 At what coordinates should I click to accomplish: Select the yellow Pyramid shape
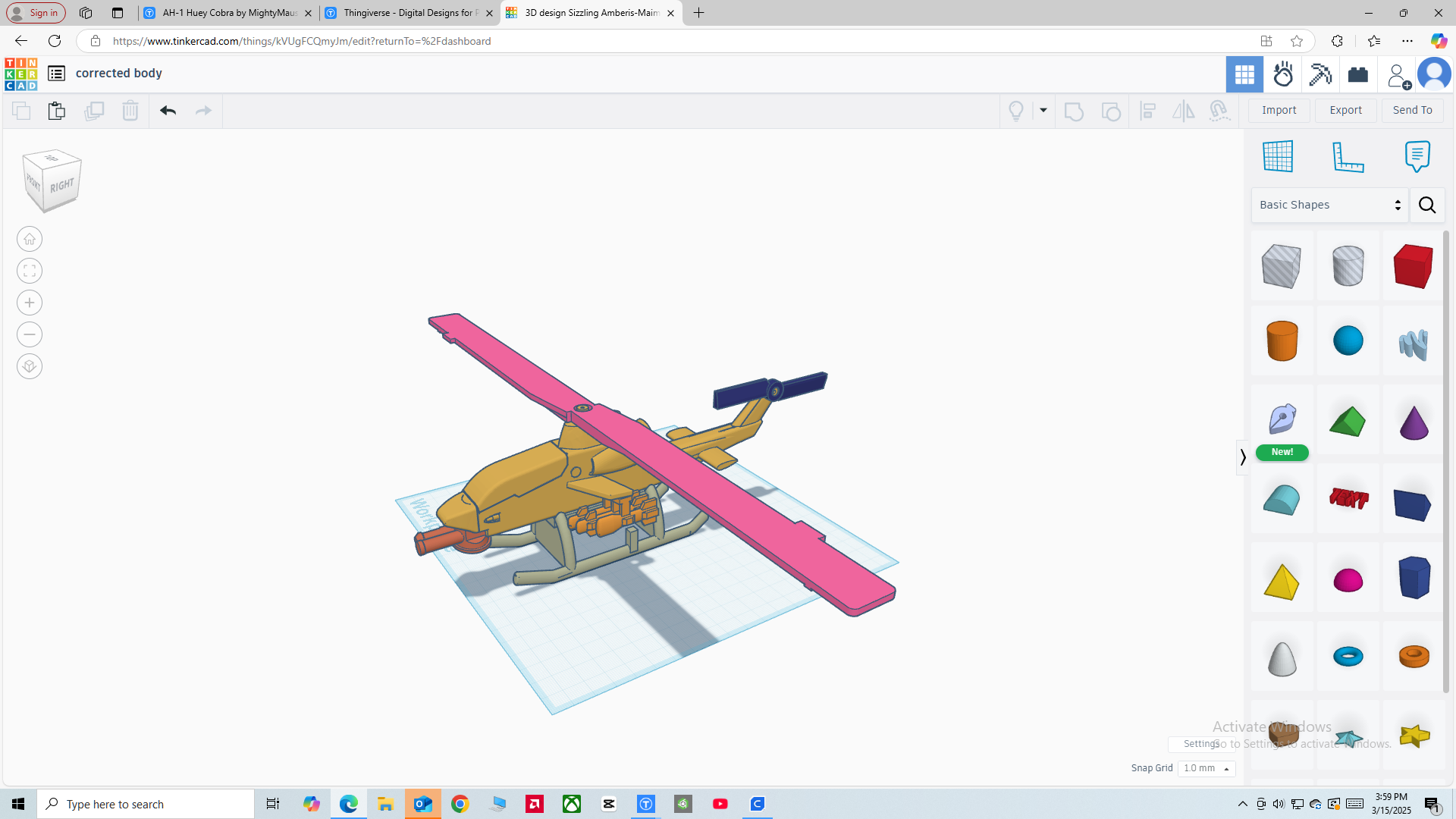pos(1282,581)
